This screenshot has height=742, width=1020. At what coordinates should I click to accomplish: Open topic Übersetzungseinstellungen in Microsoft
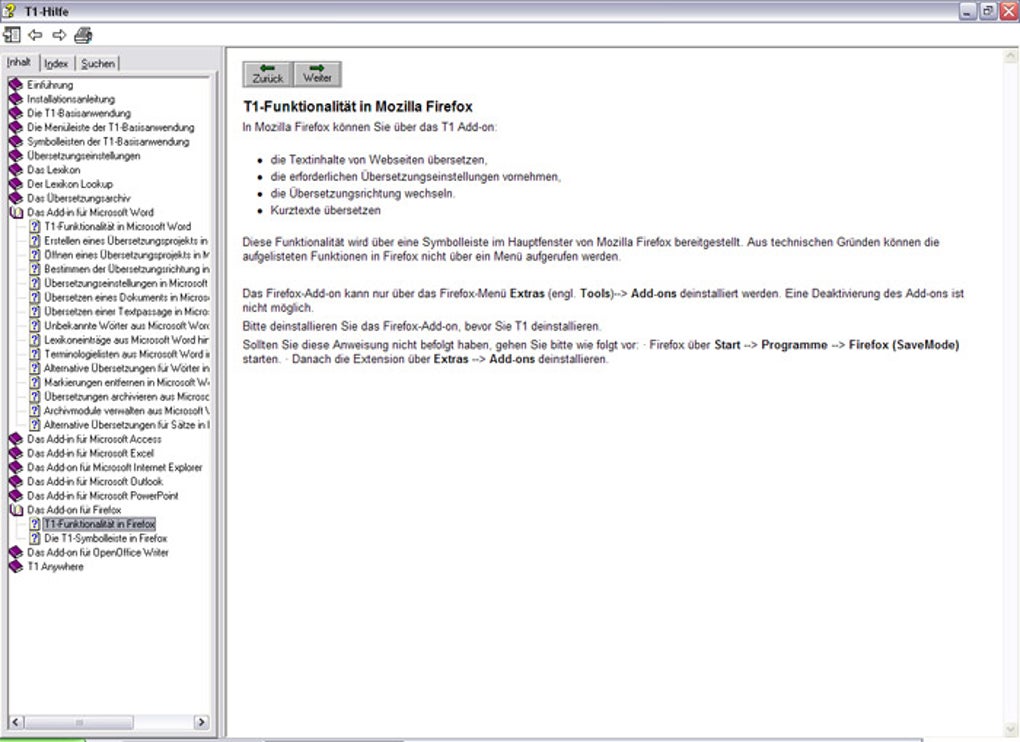[126, 284]
